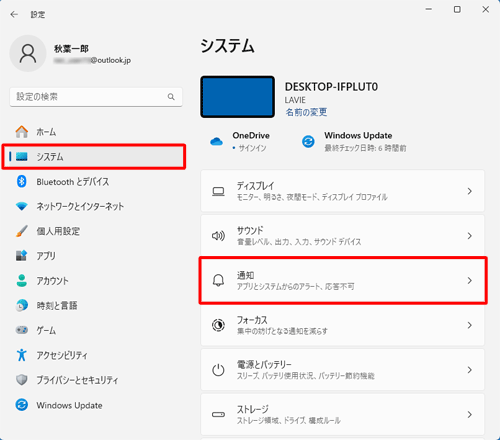Click the LAVIE model text

click(x=295, y=100)
